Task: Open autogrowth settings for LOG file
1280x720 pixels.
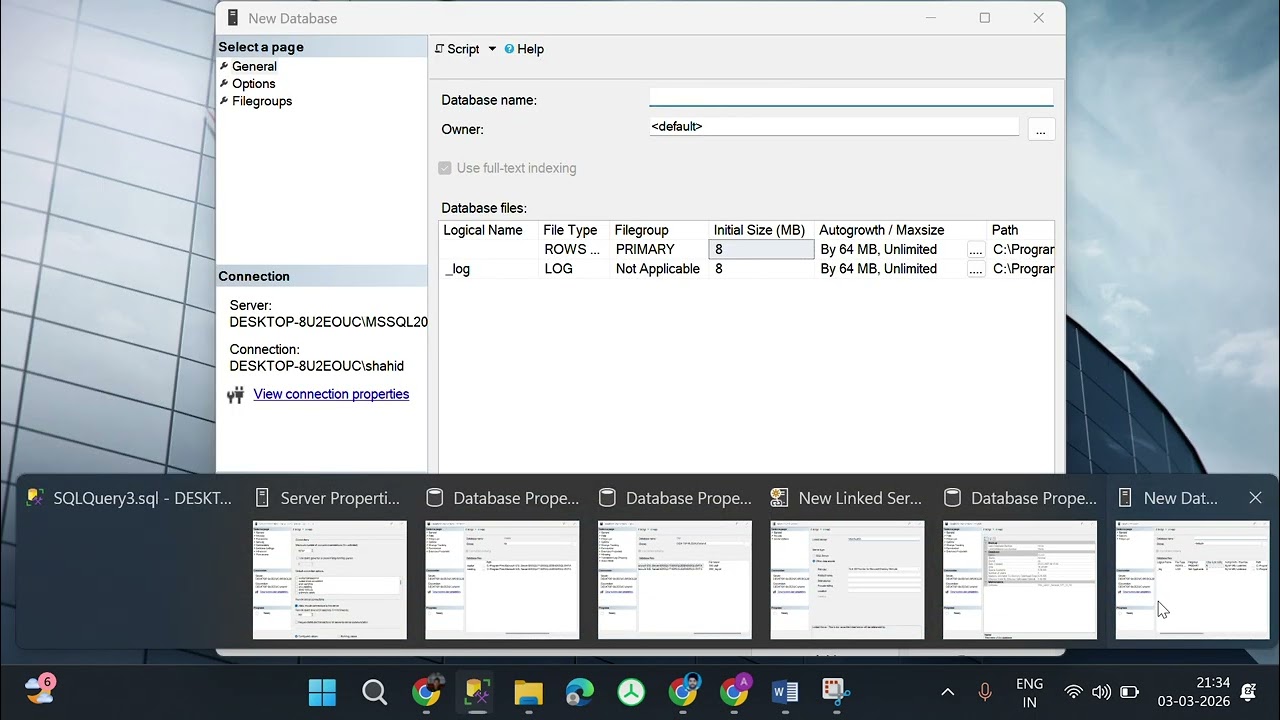Action: coord(976,269)
